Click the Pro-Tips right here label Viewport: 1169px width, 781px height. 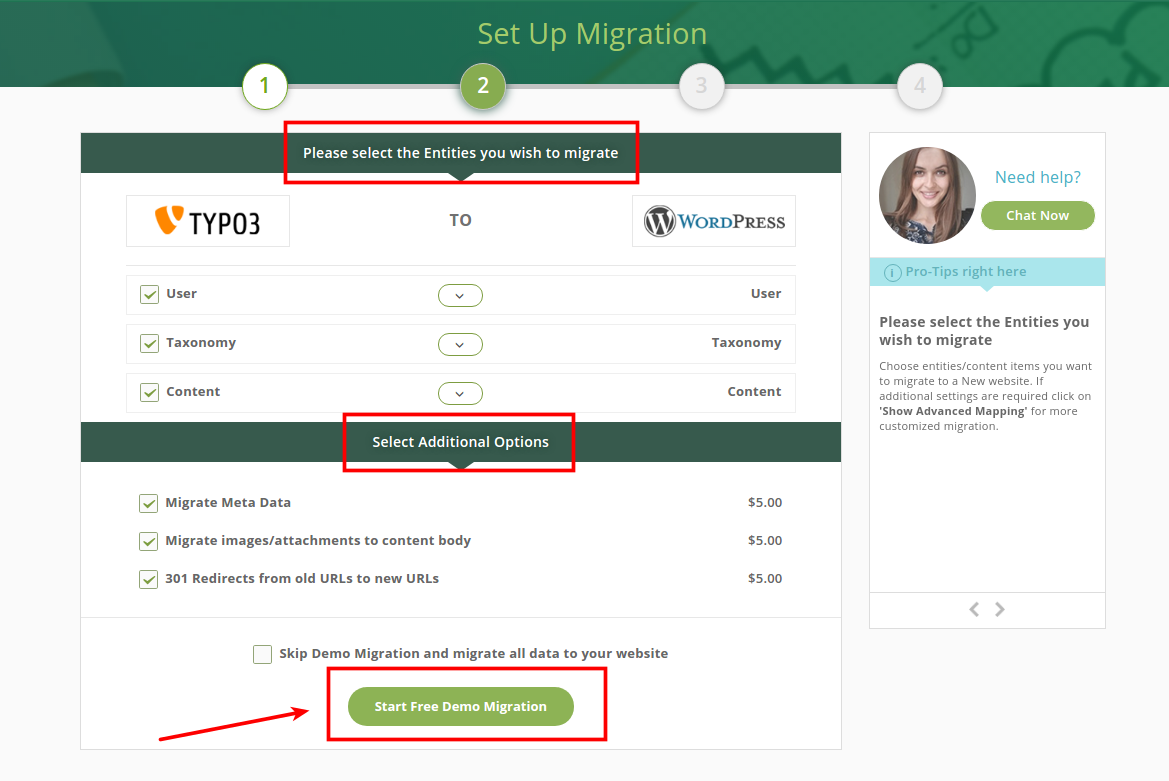click(x=966, y=272)
